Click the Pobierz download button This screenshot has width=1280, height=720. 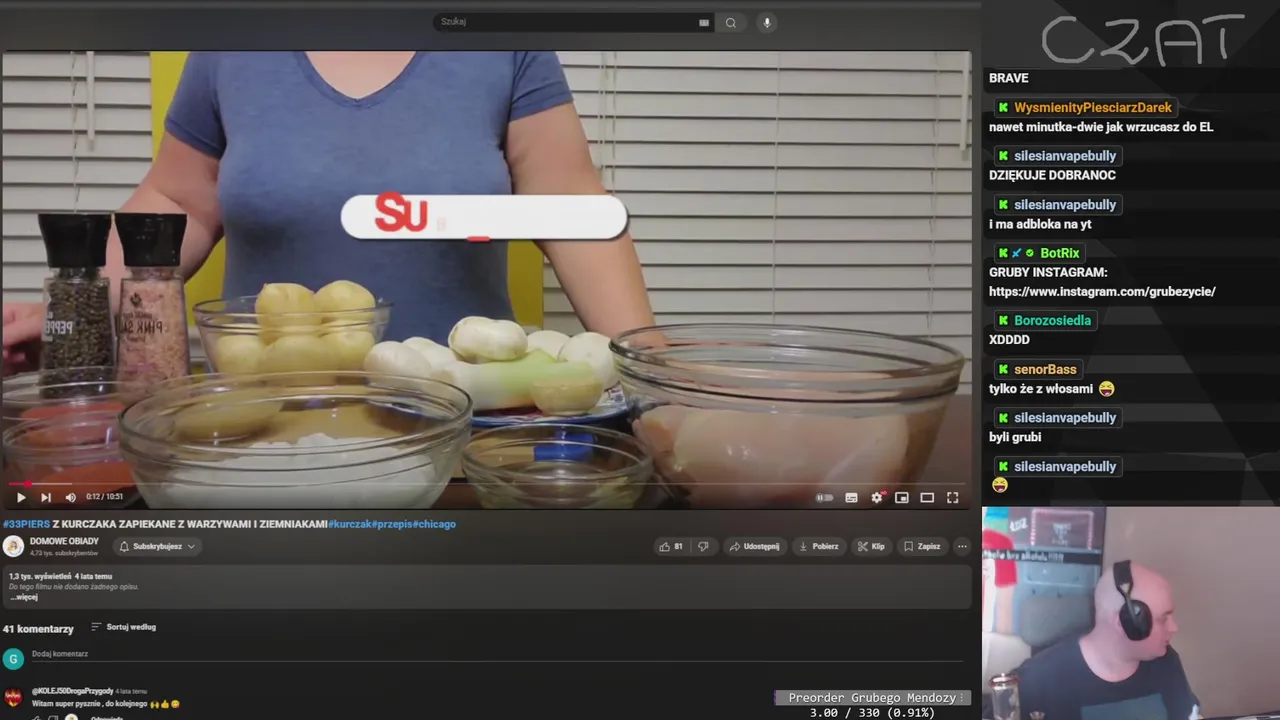819,546
